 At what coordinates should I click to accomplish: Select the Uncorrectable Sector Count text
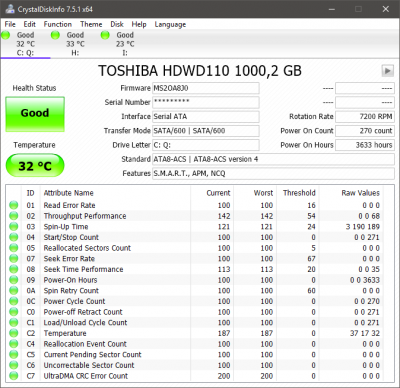(89, 365)
